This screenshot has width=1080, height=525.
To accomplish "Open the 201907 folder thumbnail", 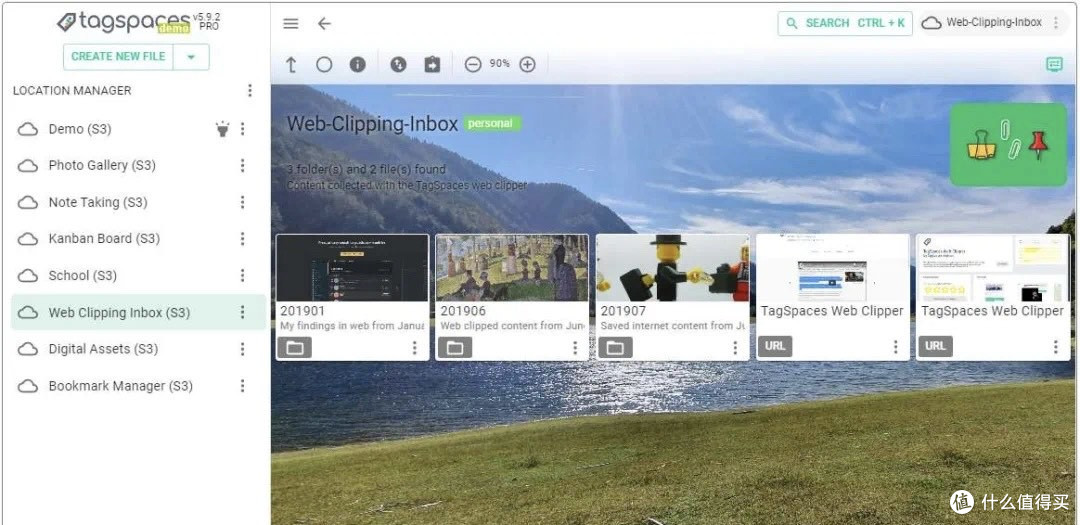I will pos(673,267).
